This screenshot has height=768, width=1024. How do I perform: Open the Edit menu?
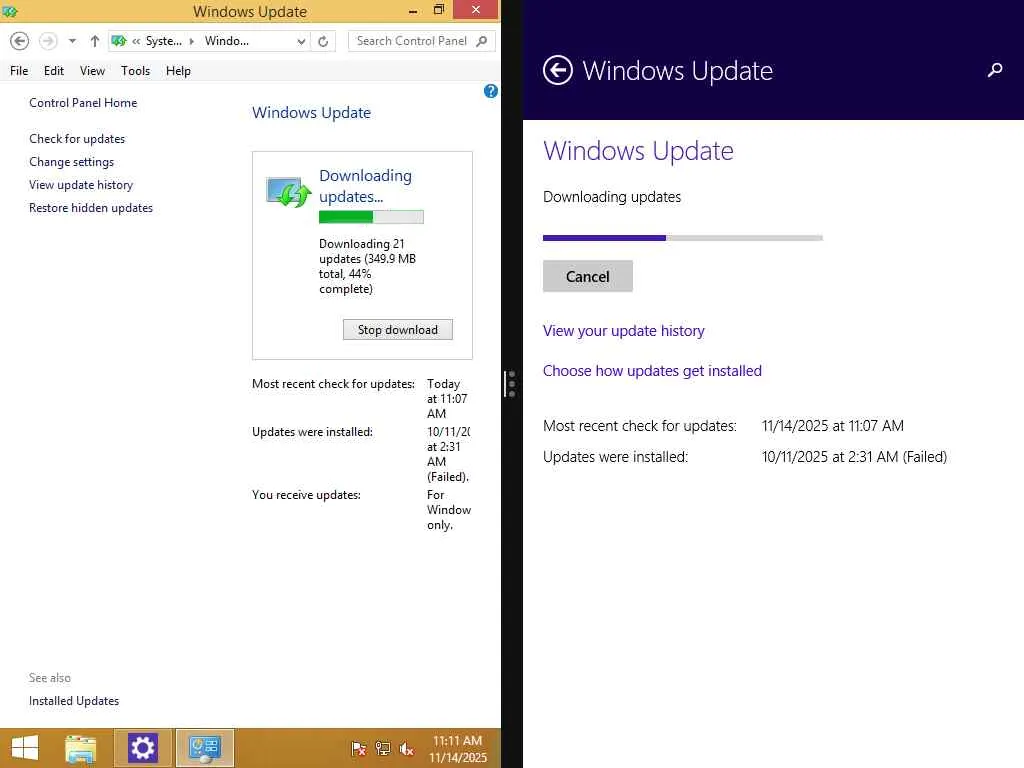[x=54, y=71]
